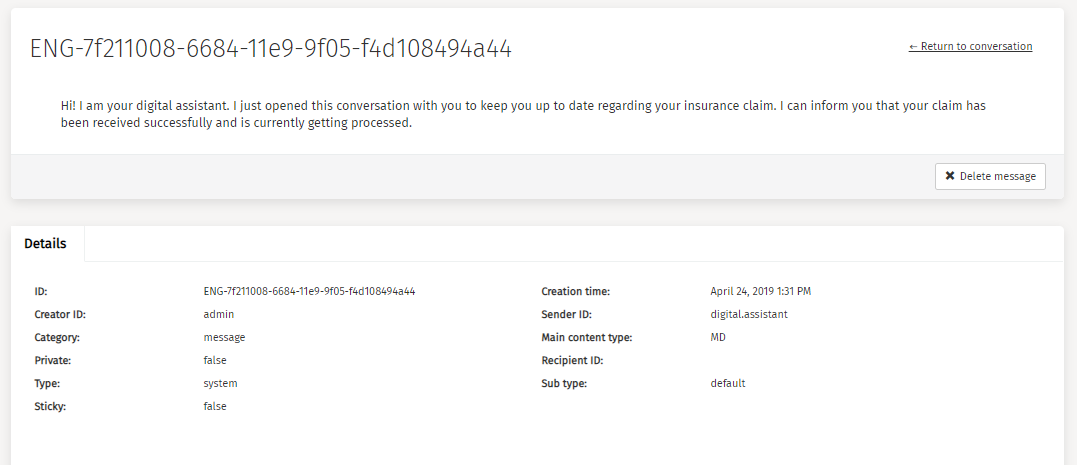Click the ID value in Details
This screenshot has width=1077, height=465.
click(309, 292)
